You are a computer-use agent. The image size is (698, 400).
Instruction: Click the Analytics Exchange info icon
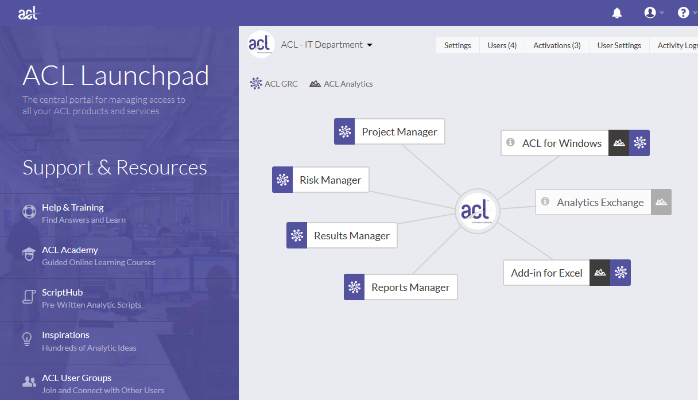click(545, 201)
